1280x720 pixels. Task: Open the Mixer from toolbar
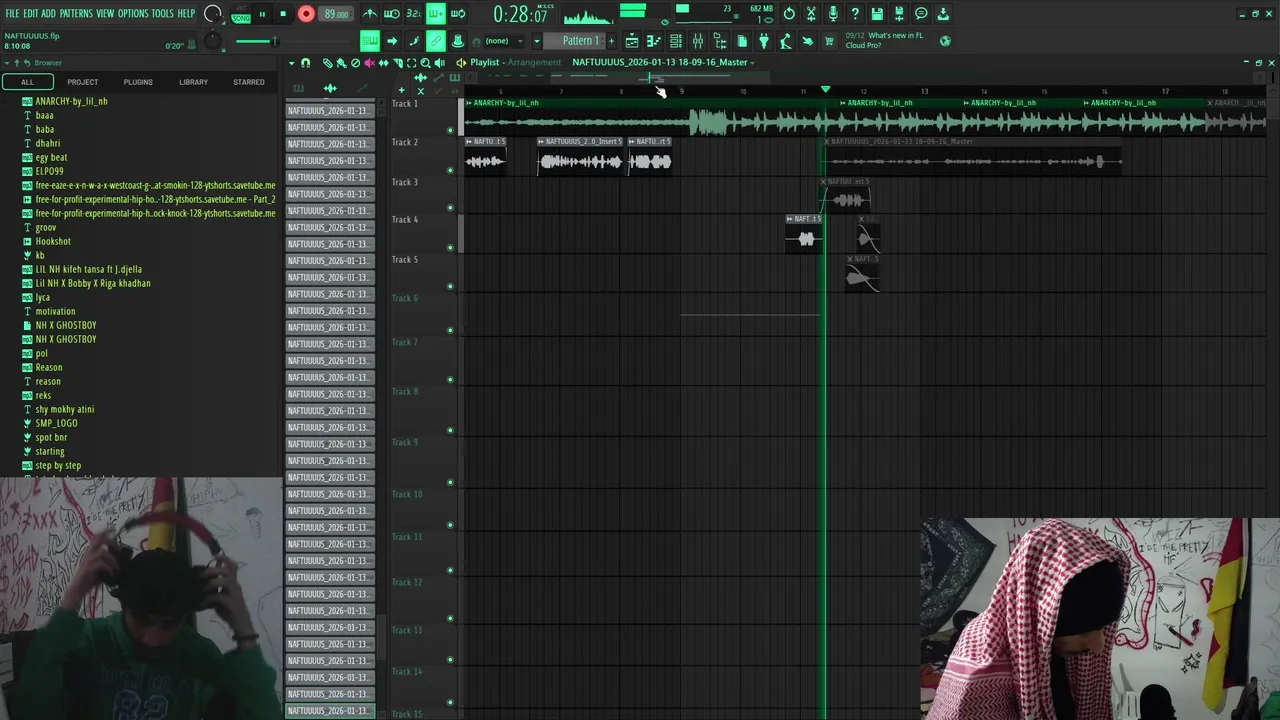(698, 41)
